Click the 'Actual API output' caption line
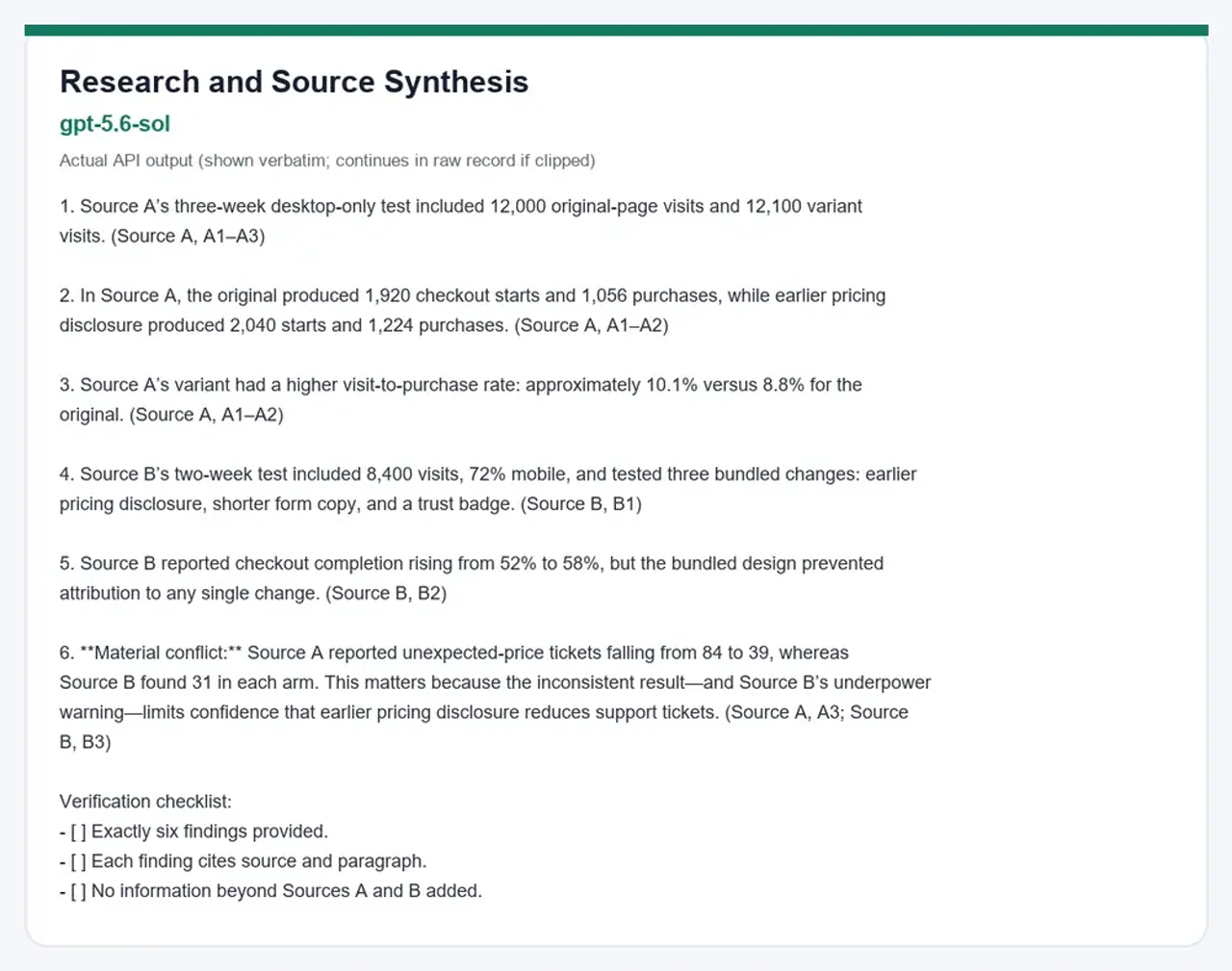1232x971 pixels. click(327, 161)
